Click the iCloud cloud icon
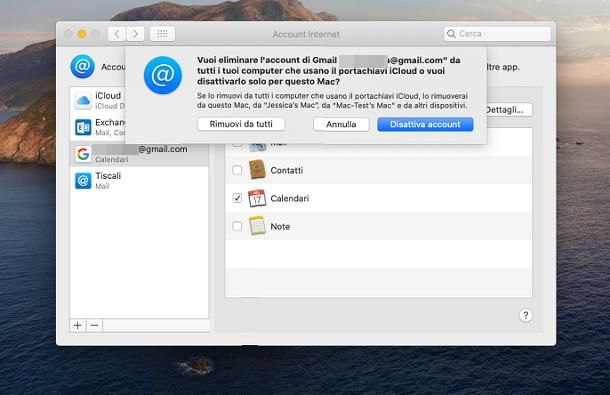 point(83,101)
